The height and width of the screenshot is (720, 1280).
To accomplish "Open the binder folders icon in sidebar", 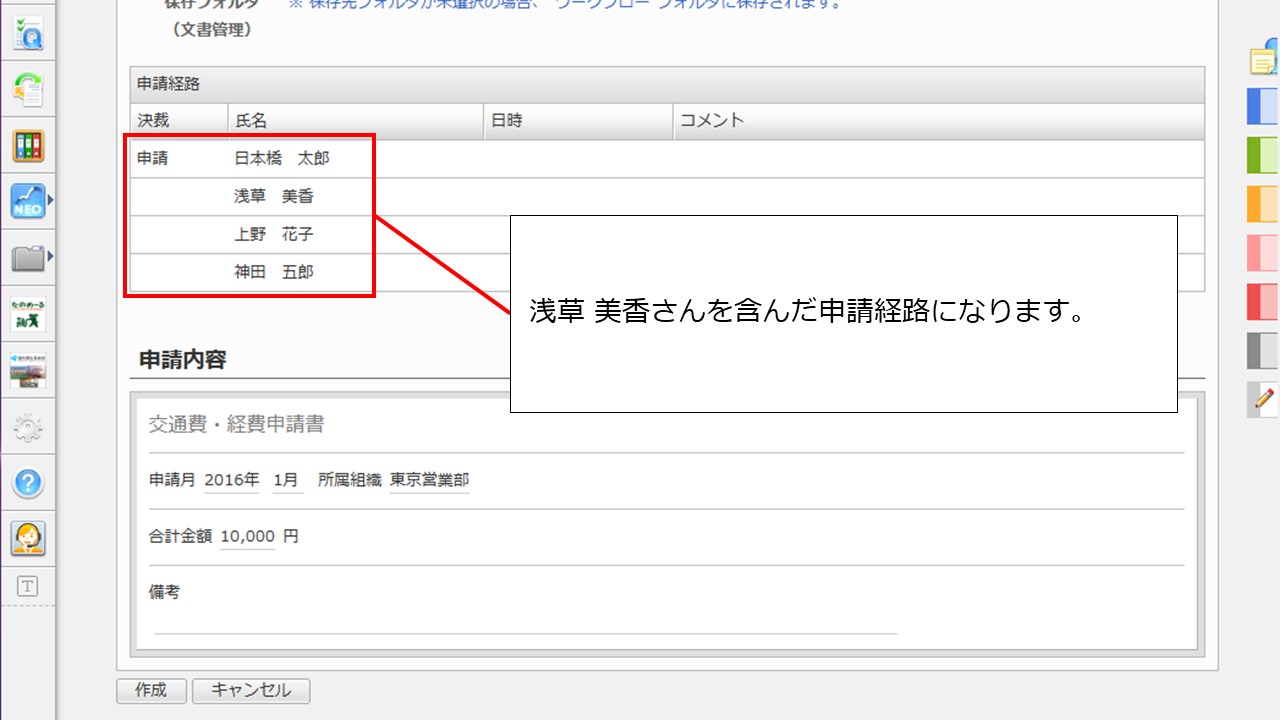I will coord(28,146).
